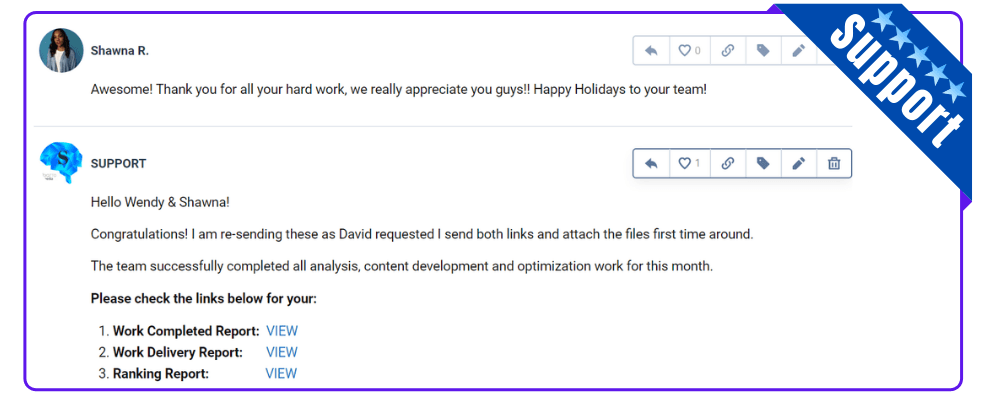Edit the SUPPORT message with pencil icon

[798, 163]
